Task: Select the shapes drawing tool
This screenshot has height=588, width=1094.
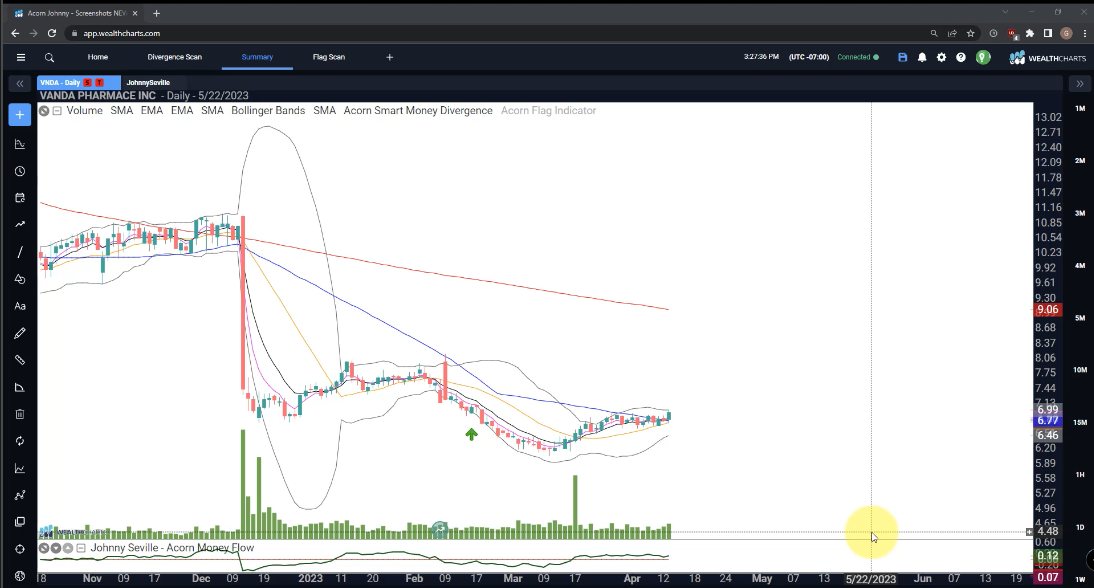Action: point(20,279)
